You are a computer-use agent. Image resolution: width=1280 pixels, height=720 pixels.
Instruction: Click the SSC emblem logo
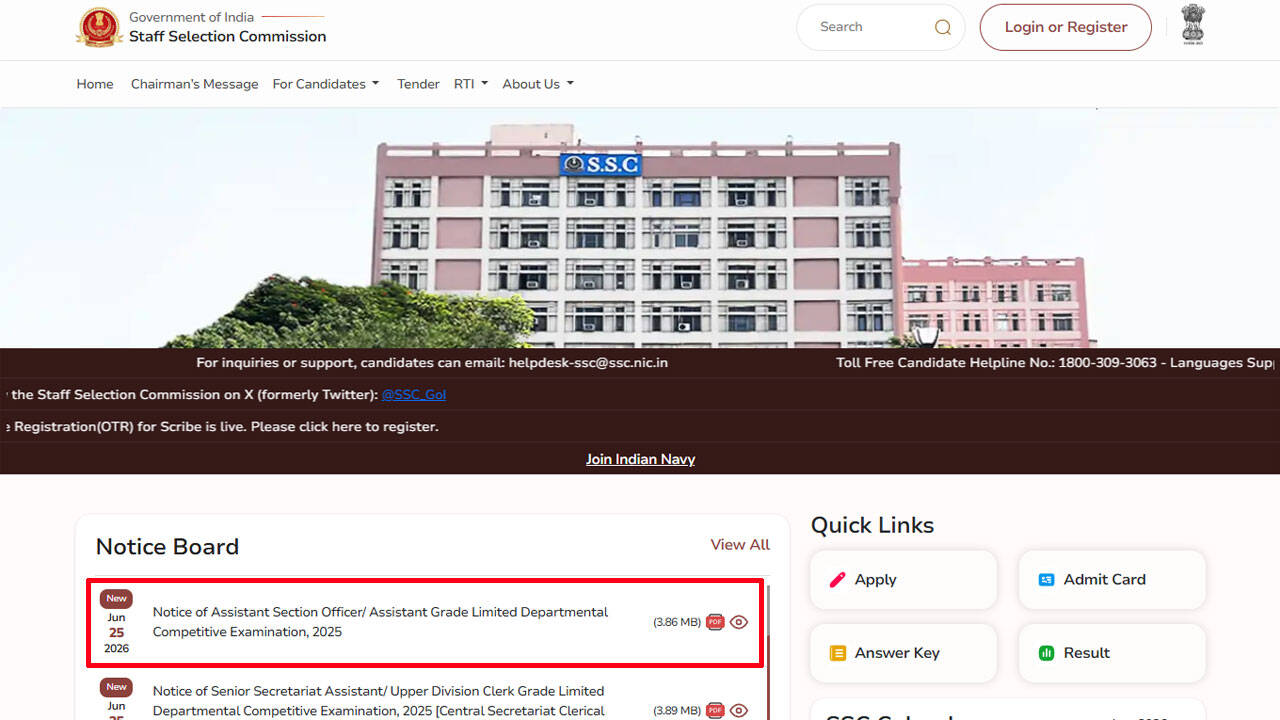99,27
